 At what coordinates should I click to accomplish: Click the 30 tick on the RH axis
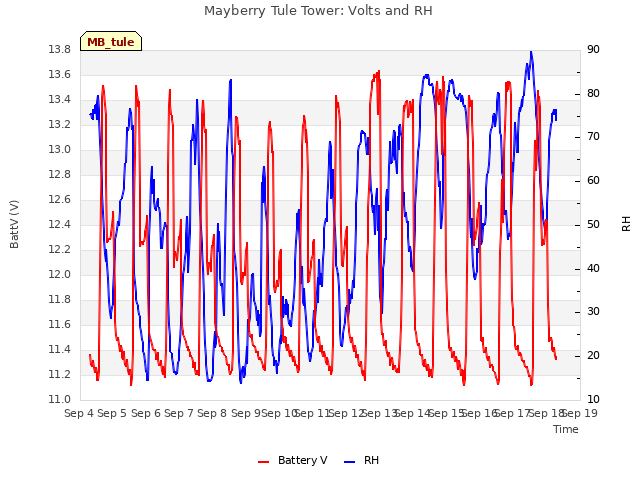[x=593, y=312]
